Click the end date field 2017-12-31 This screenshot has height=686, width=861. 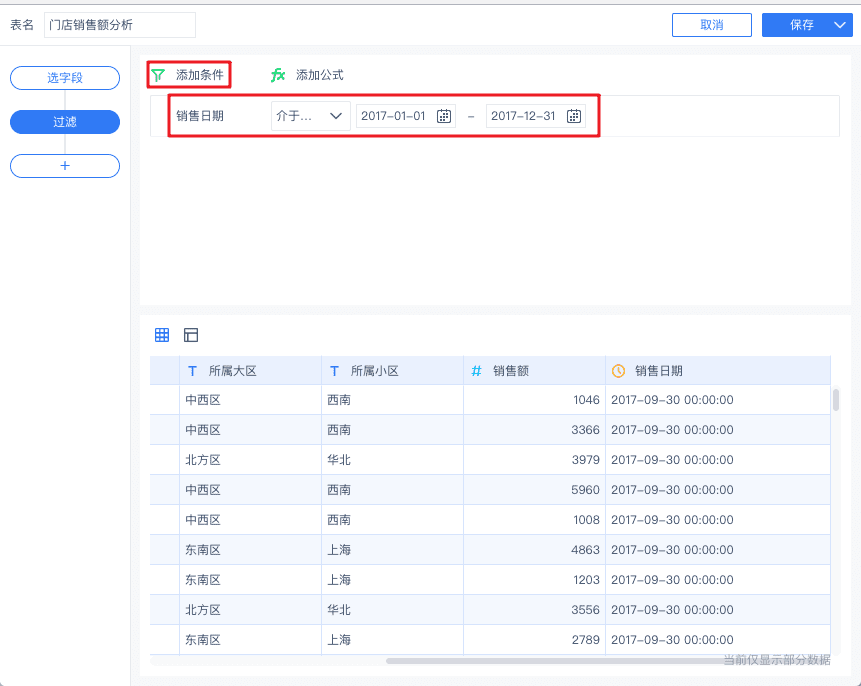pos(535,116)
